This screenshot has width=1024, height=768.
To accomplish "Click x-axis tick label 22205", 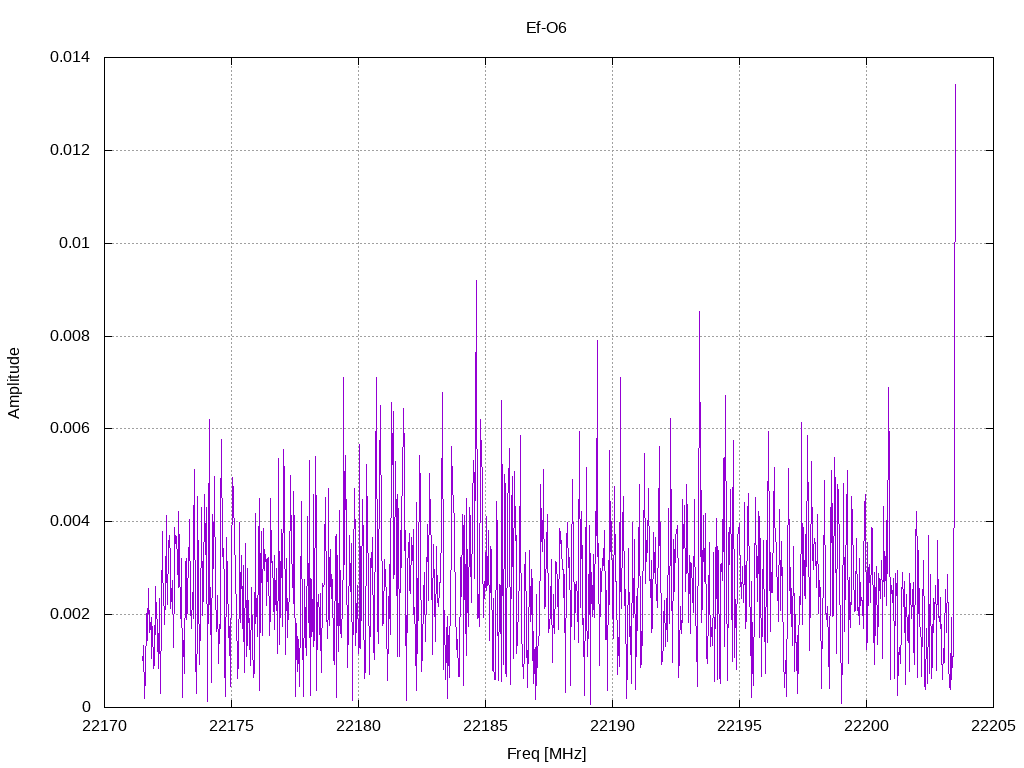I will 993,726.
